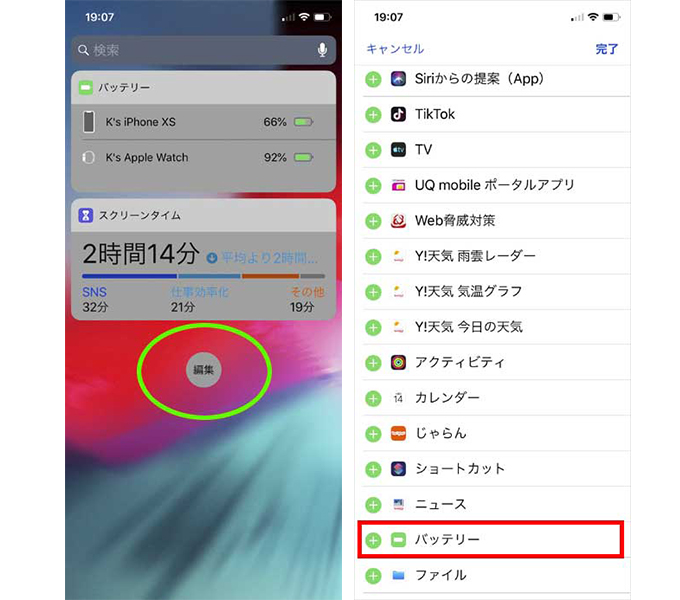
Task: Tap the microphone icon in search bar
Action: (322, 50)
